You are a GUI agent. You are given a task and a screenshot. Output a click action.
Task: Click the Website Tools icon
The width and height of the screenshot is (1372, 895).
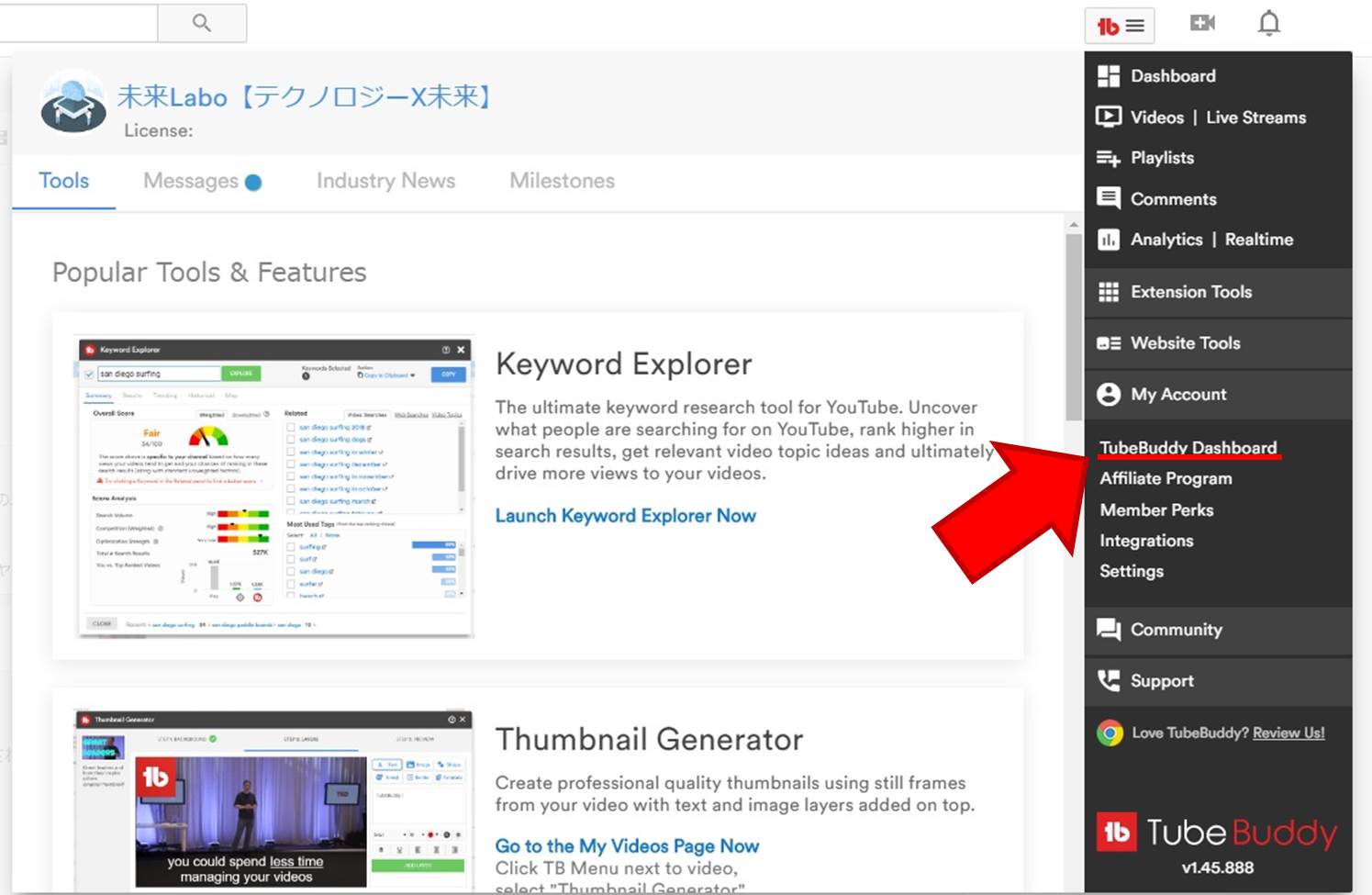click(x=1109, y=343)
